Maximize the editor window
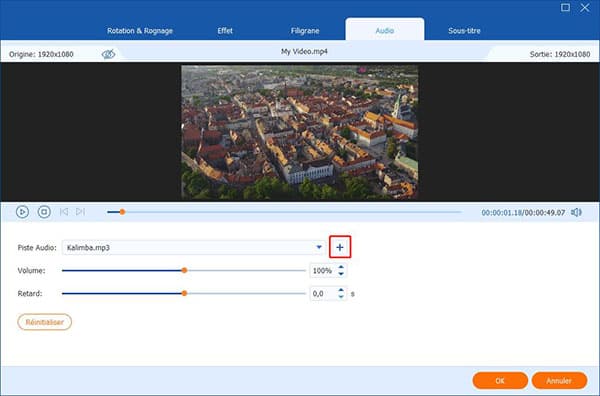600x396 pixels. coord(565,7)
